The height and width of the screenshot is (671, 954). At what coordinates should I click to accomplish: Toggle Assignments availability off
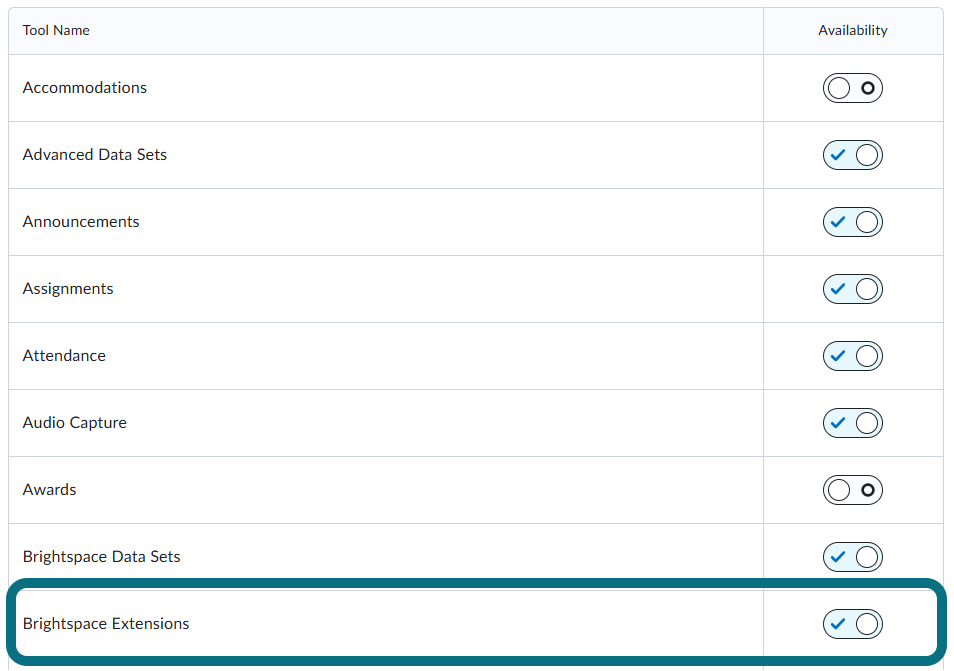(852, 289)
